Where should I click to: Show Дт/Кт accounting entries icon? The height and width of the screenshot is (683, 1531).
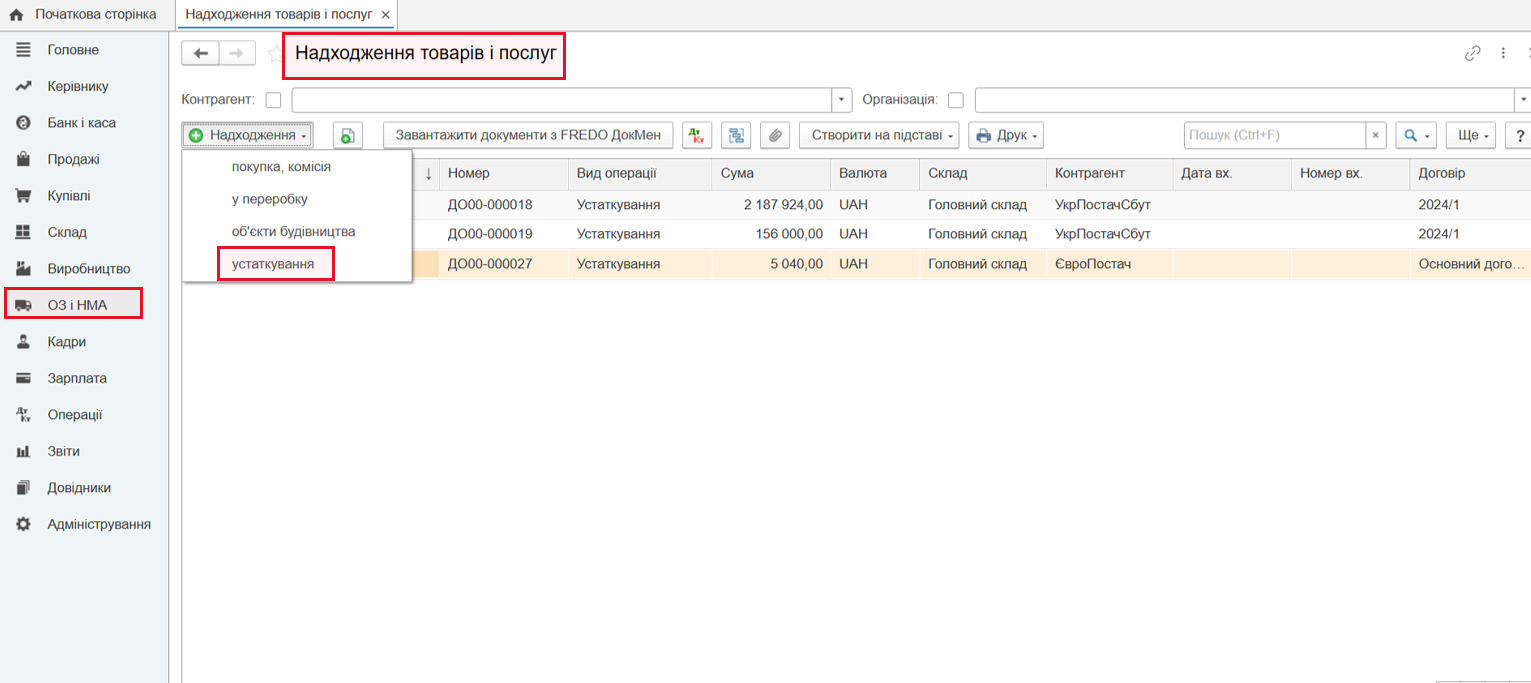pyautogui.click(x=697, y=135)
